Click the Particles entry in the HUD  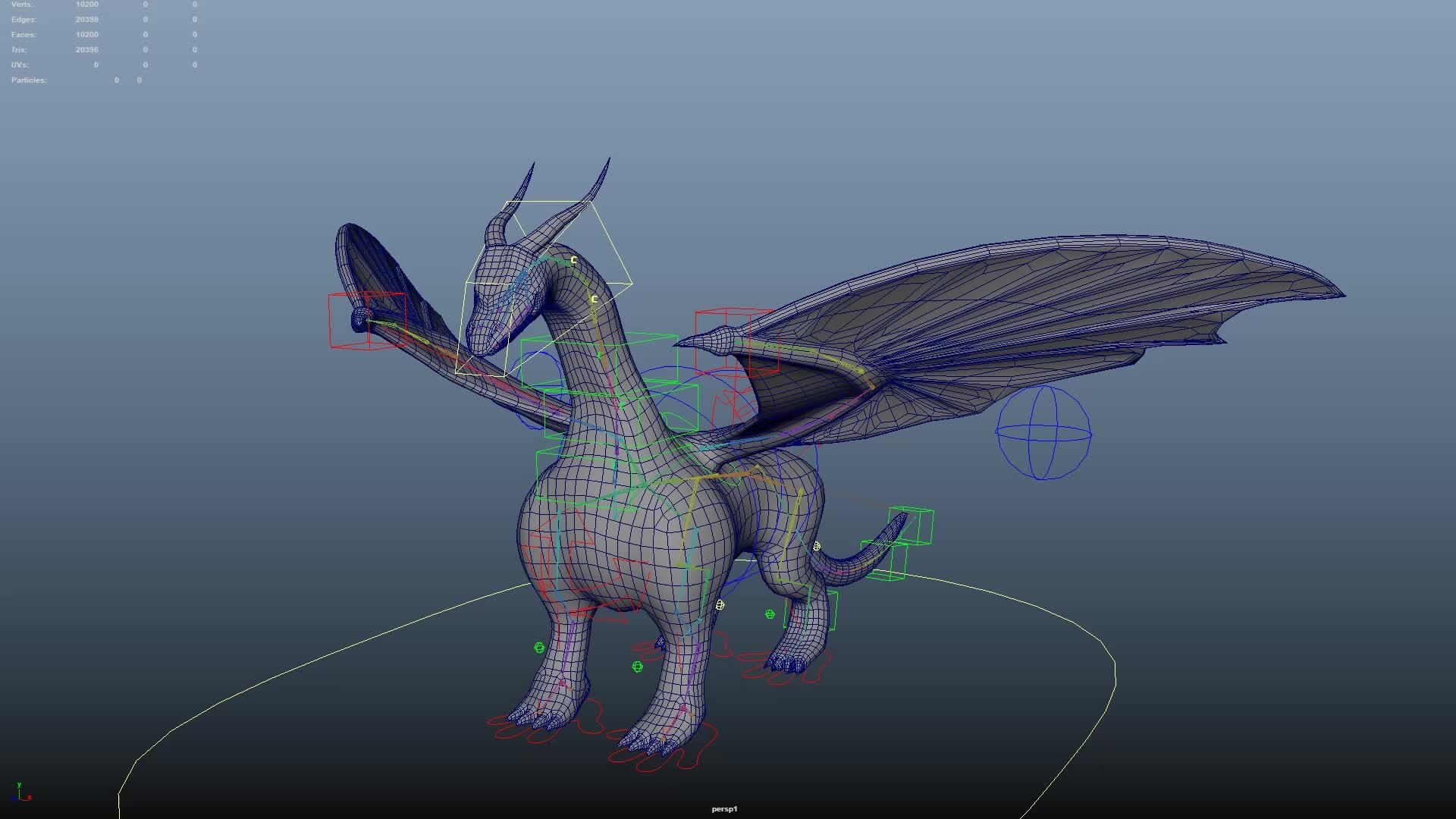(x=28, y=80)
